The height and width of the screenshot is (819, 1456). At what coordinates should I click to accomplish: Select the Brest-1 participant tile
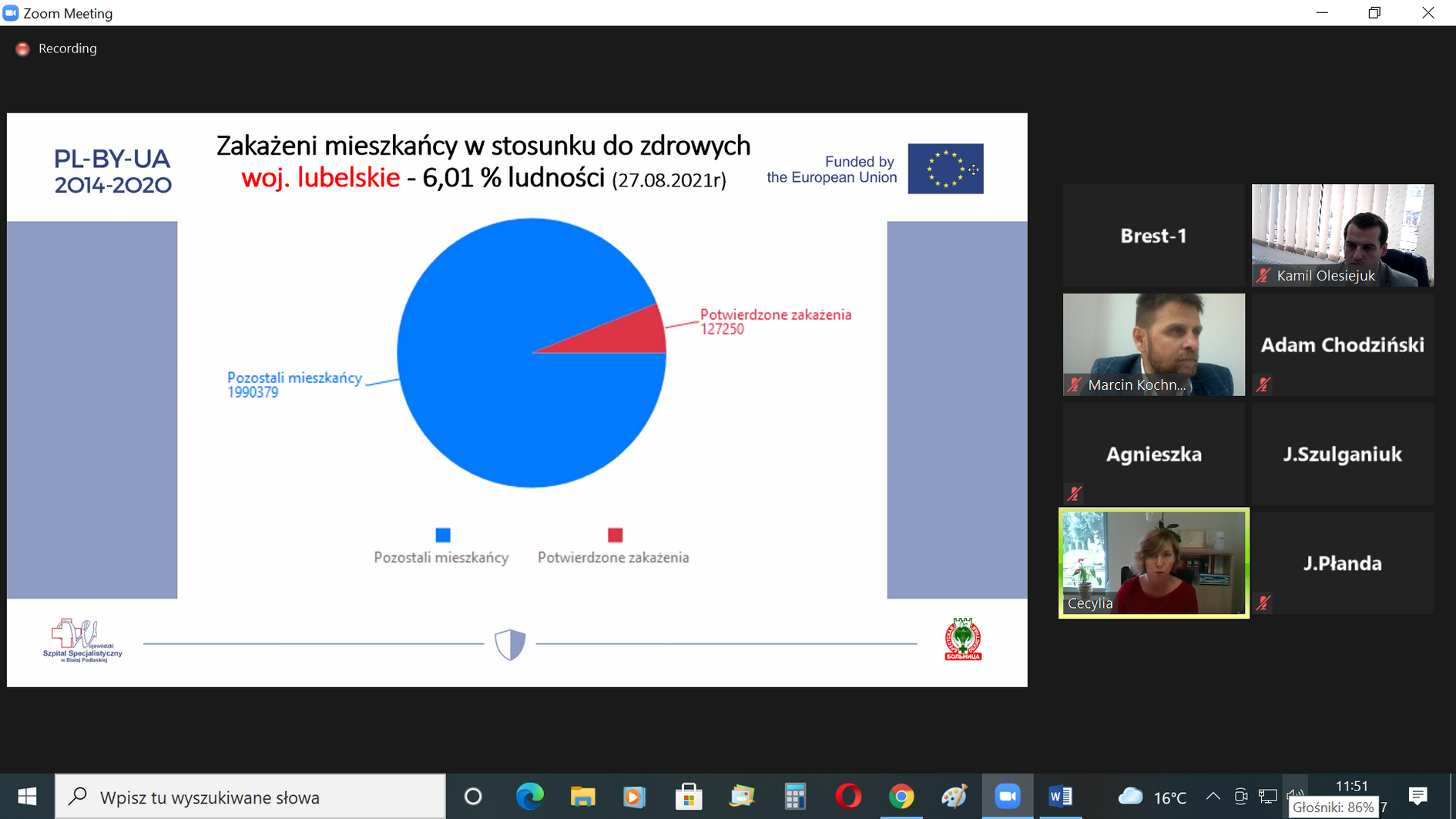[x=1153, y=236]
